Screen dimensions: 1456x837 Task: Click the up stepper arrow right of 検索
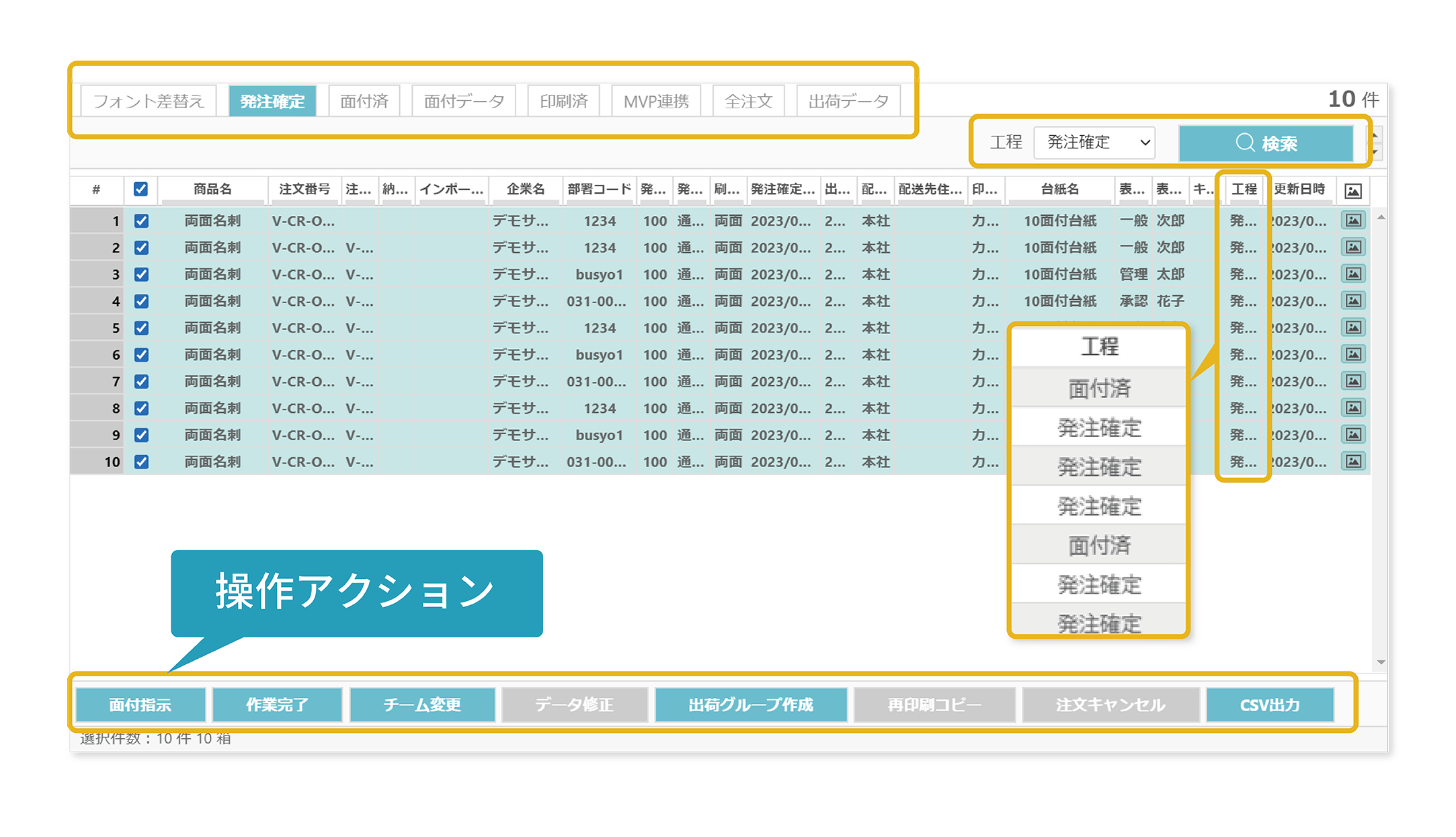point(1375,135)
